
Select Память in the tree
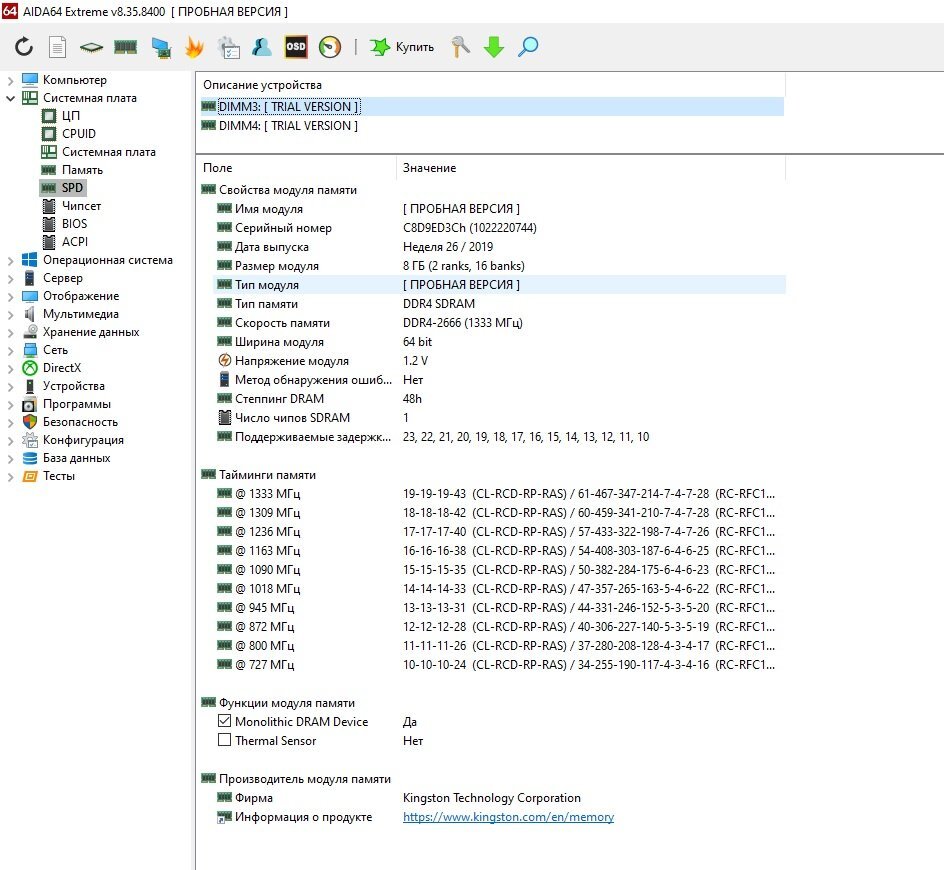tap(82, 170)
